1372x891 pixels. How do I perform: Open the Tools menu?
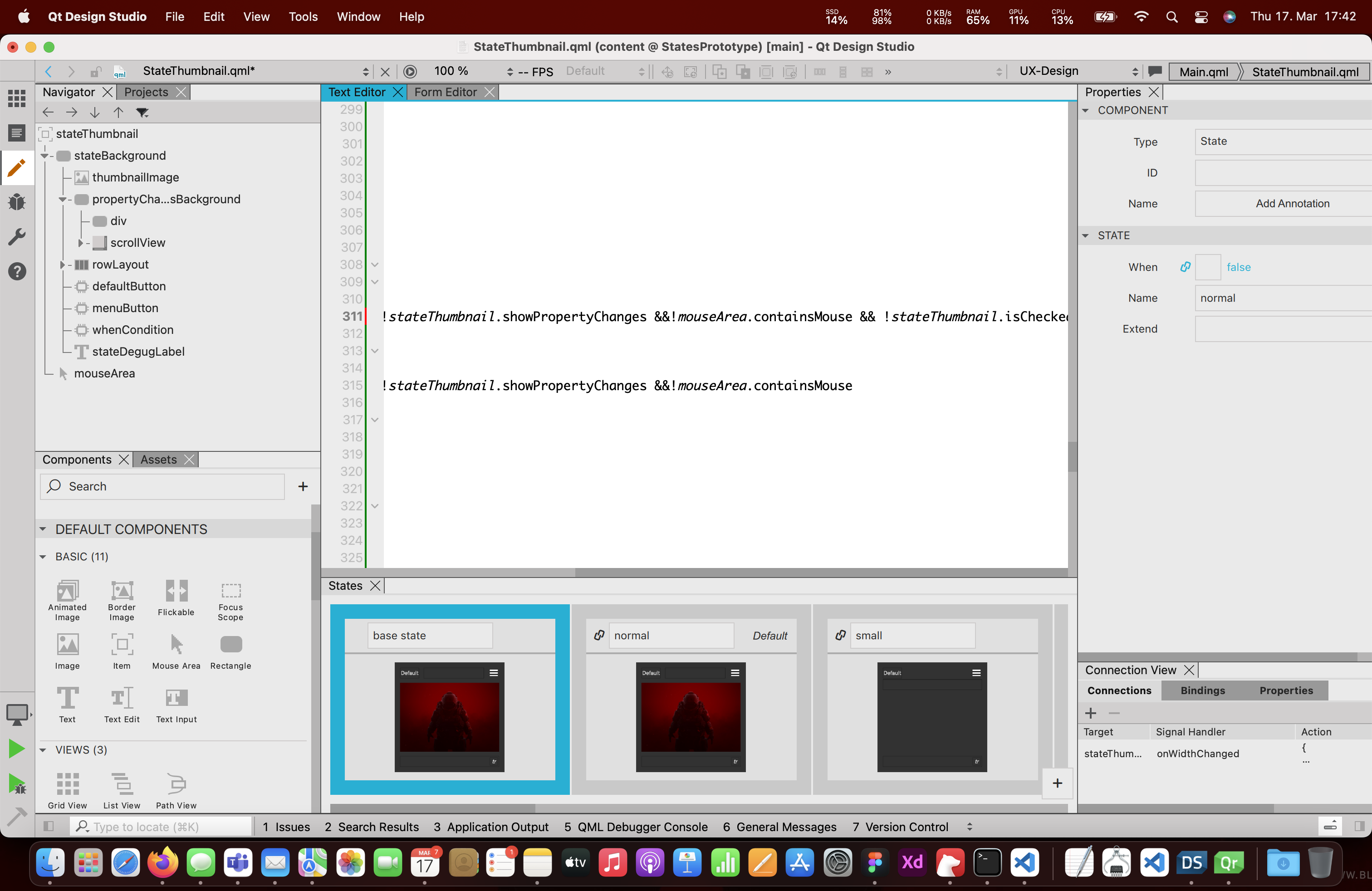tap(303, 17)
